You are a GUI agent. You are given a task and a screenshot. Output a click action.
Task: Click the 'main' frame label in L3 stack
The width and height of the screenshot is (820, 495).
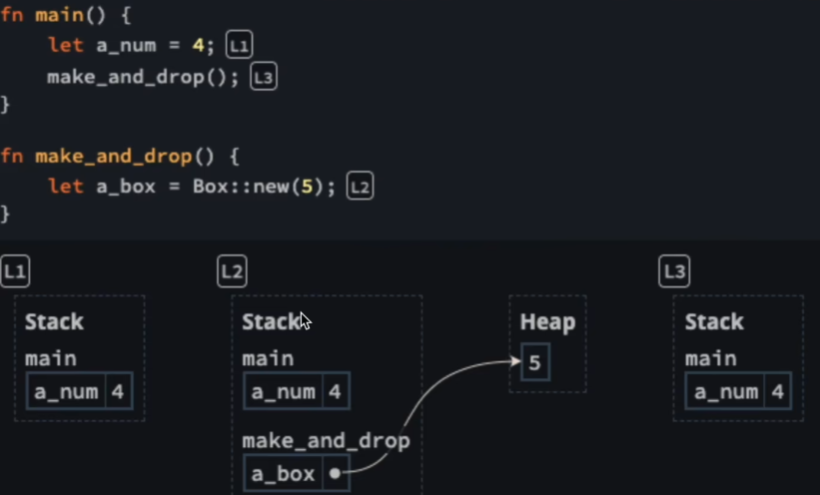[710, 358]
